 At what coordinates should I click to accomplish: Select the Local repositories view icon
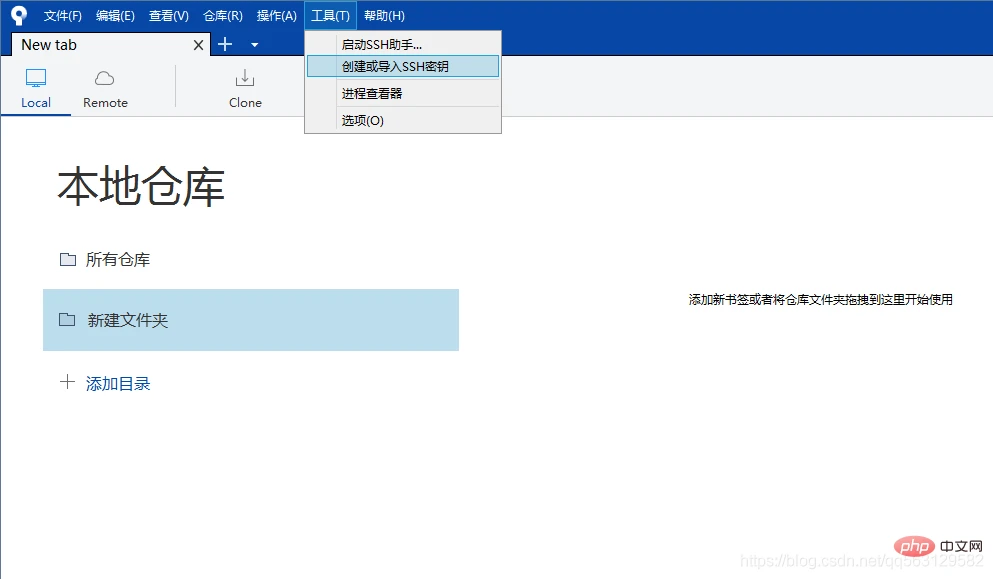[36, 88]
